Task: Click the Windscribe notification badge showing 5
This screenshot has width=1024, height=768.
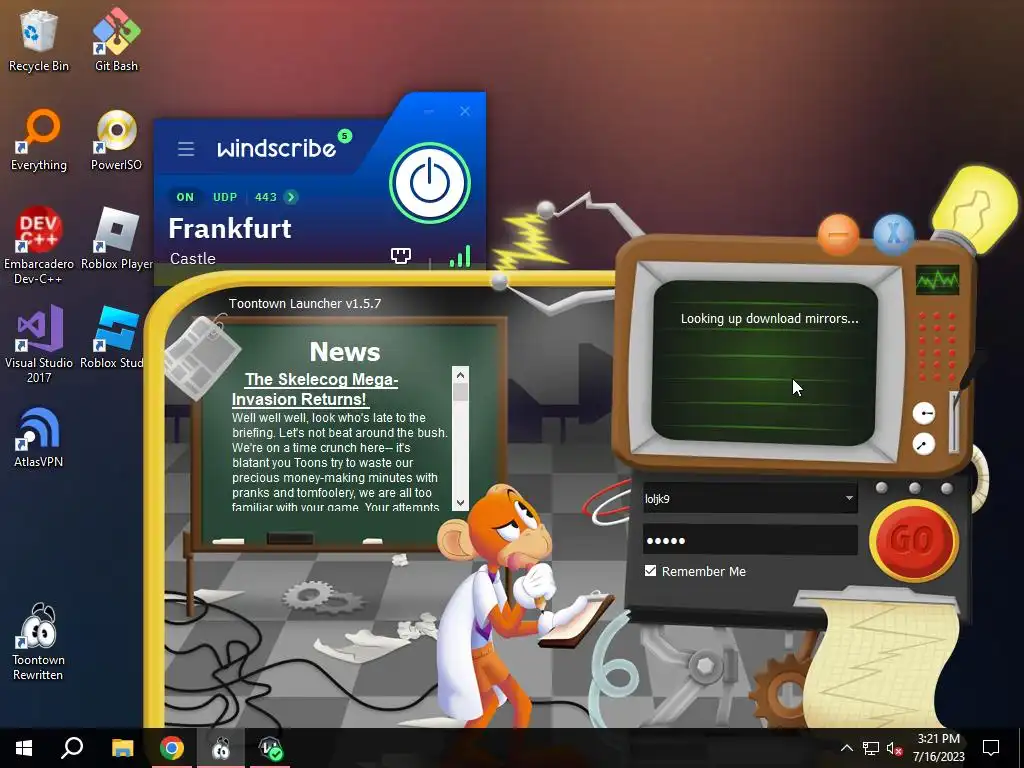Action: tap(345, 136)
